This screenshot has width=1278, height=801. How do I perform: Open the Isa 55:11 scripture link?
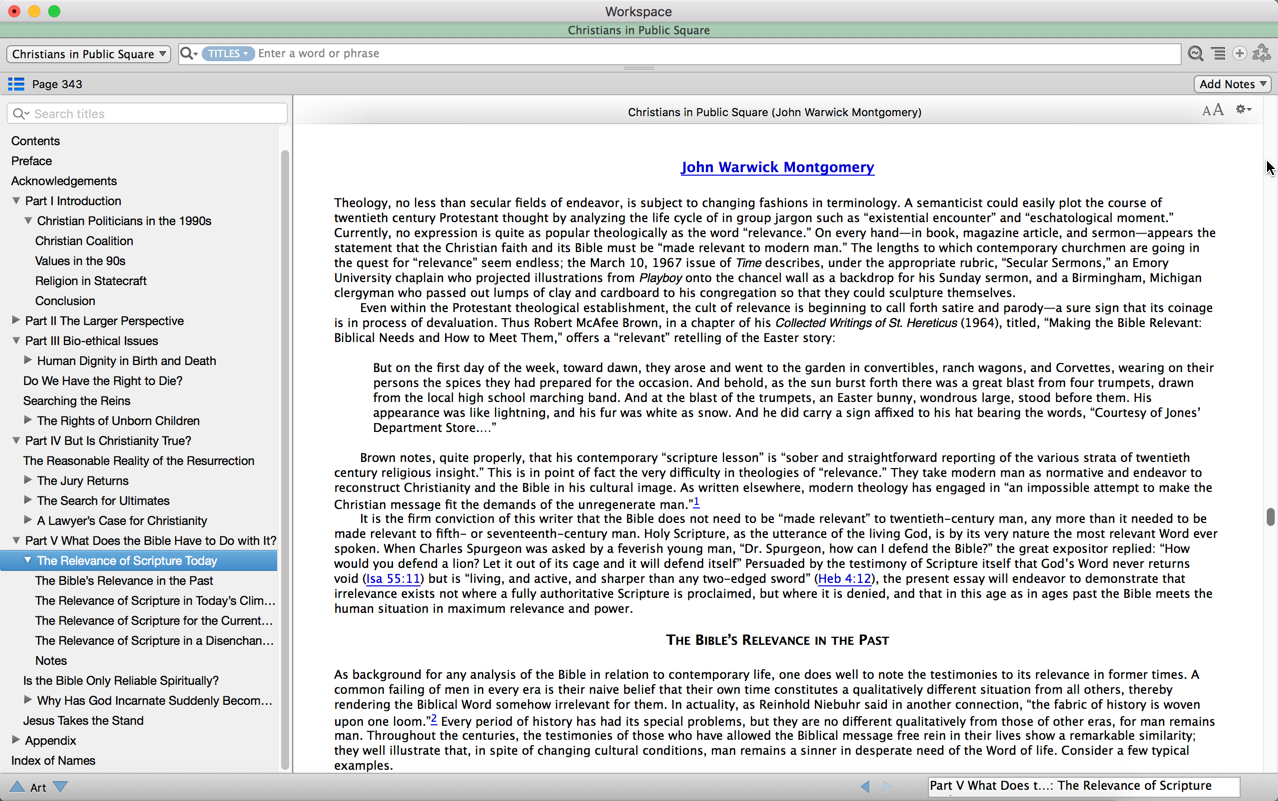[393, 579]
